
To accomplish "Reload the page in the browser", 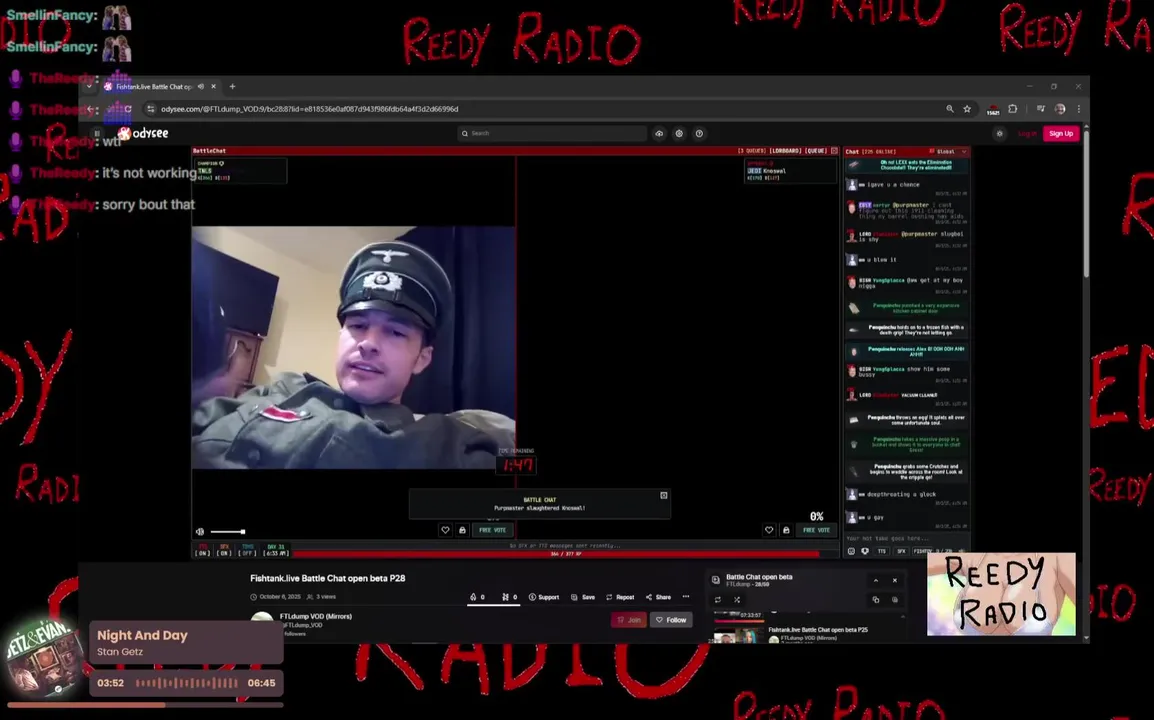I will 128,109.
